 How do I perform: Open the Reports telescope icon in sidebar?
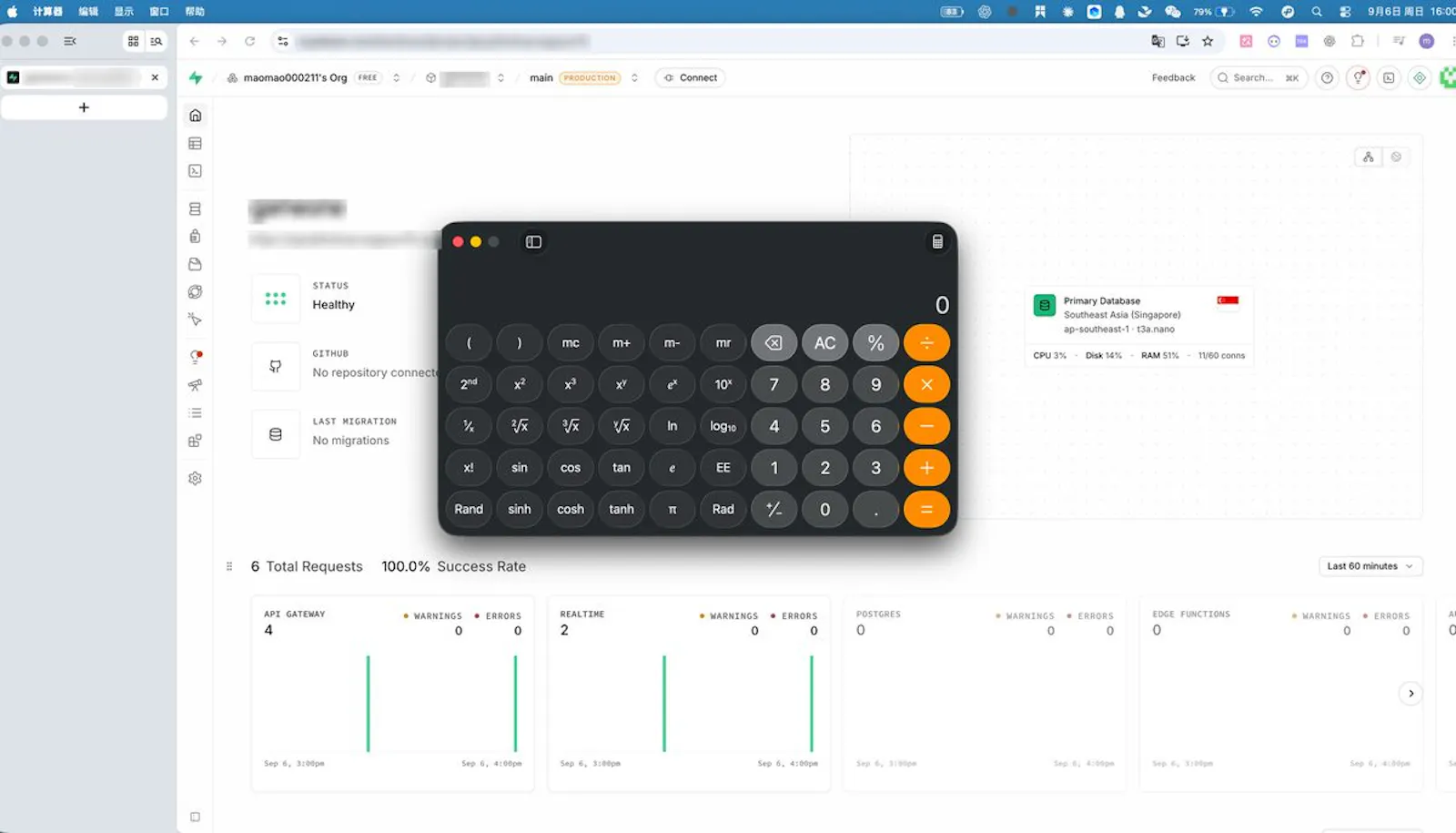click(195, 385)
